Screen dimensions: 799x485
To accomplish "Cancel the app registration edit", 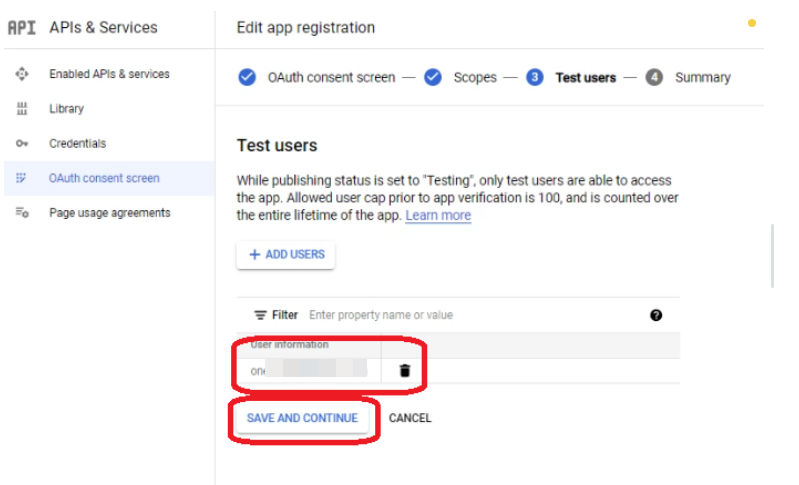I will (x=410, y=418).
